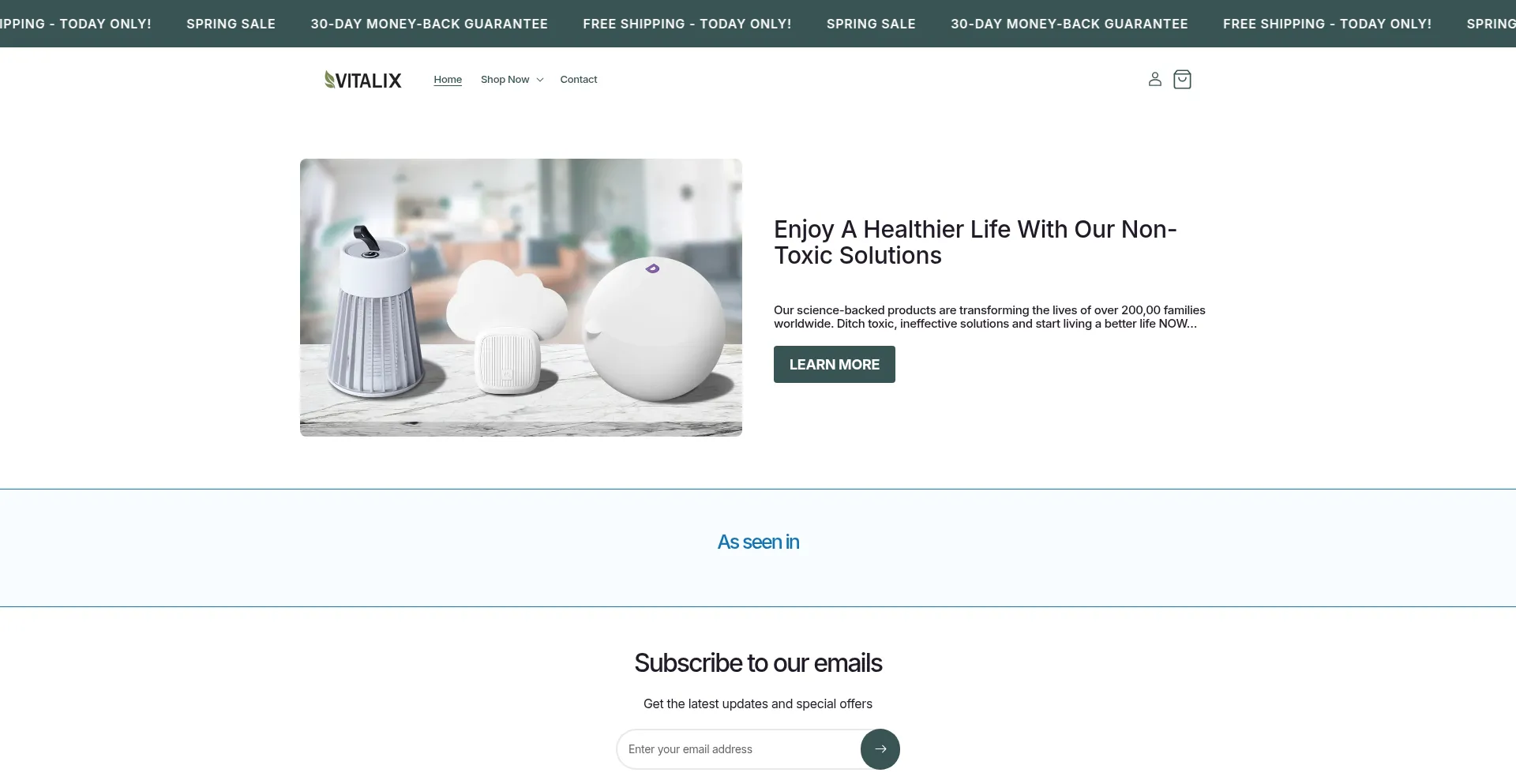Open the shopping cart icon
Screen dimensions: 1516x784
[1182, 79]
